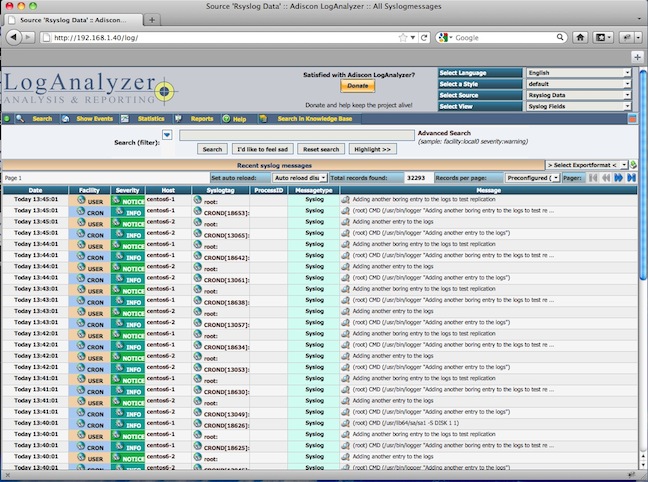Image resolution: width=648 pixels, height=482 pixels.
Task: Click the green status dot in menu bar
Action: pyautogui.click(x=7, y=119)
